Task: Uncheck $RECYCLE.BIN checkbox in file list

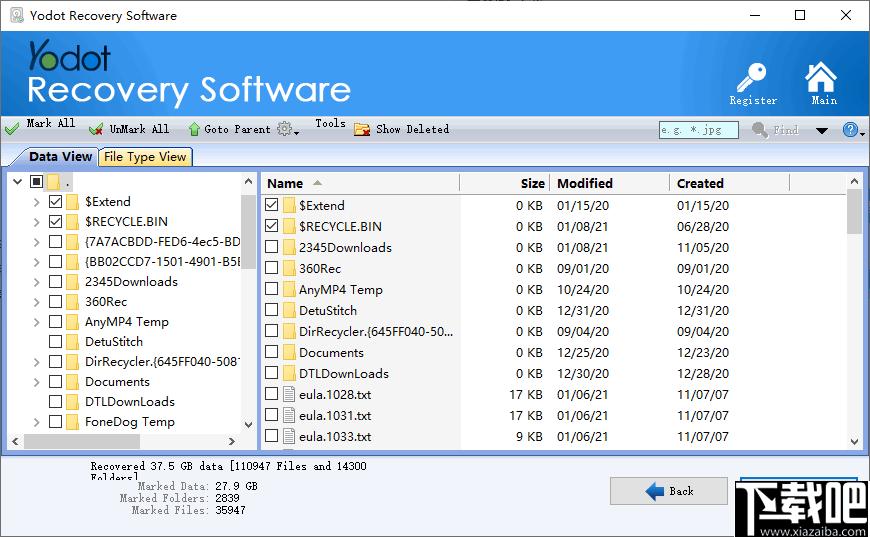Action: click(271, 226)
